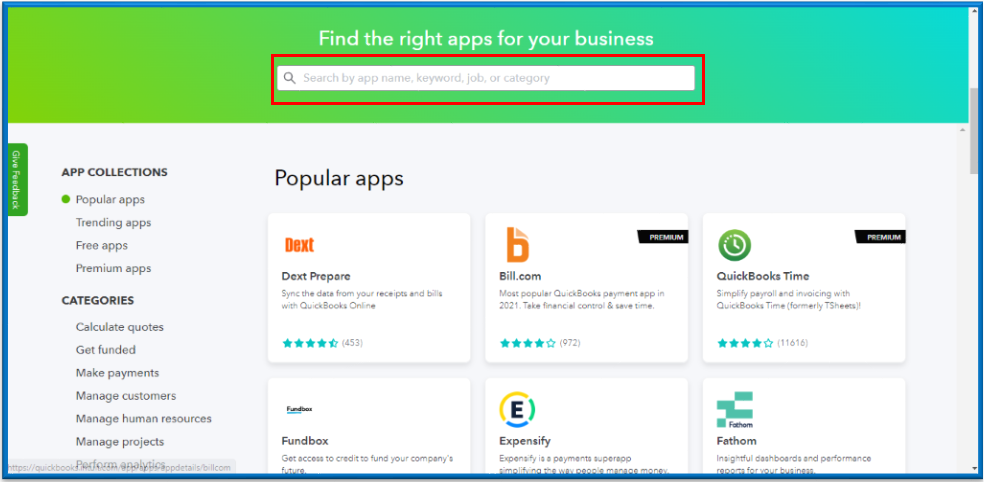
Task: Select the Manage customers category
Action: pyautogui.click(x=126, y=396)
